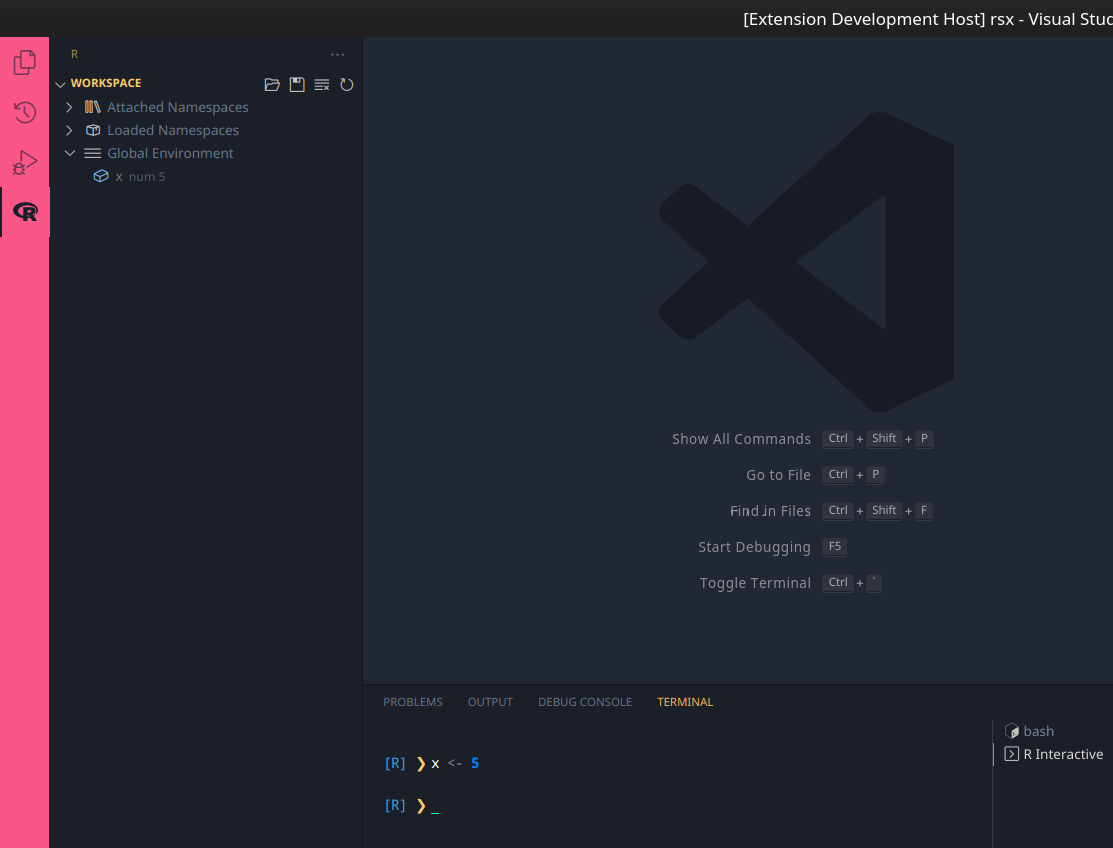This screenshot has width=1113, height=848.
Task: Click the Attached Namespaces label
Action: (x=177, y=107)
